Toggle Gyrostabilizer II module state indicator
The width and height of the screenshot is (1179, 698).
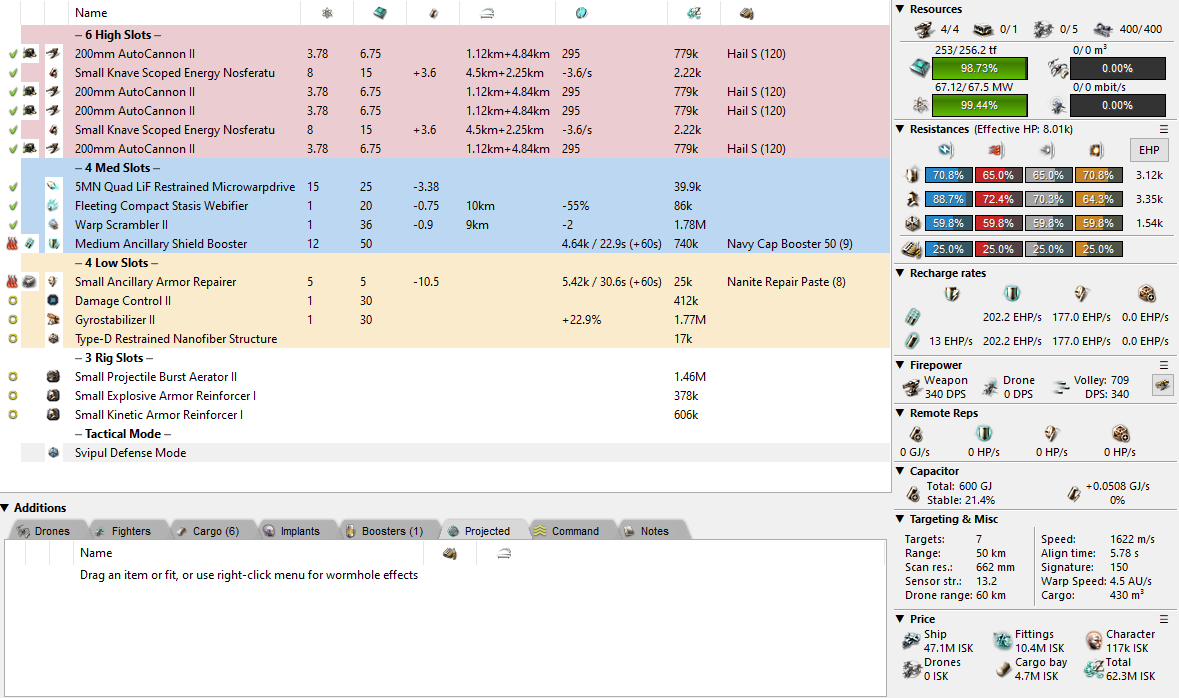click(x=12, y=320)
